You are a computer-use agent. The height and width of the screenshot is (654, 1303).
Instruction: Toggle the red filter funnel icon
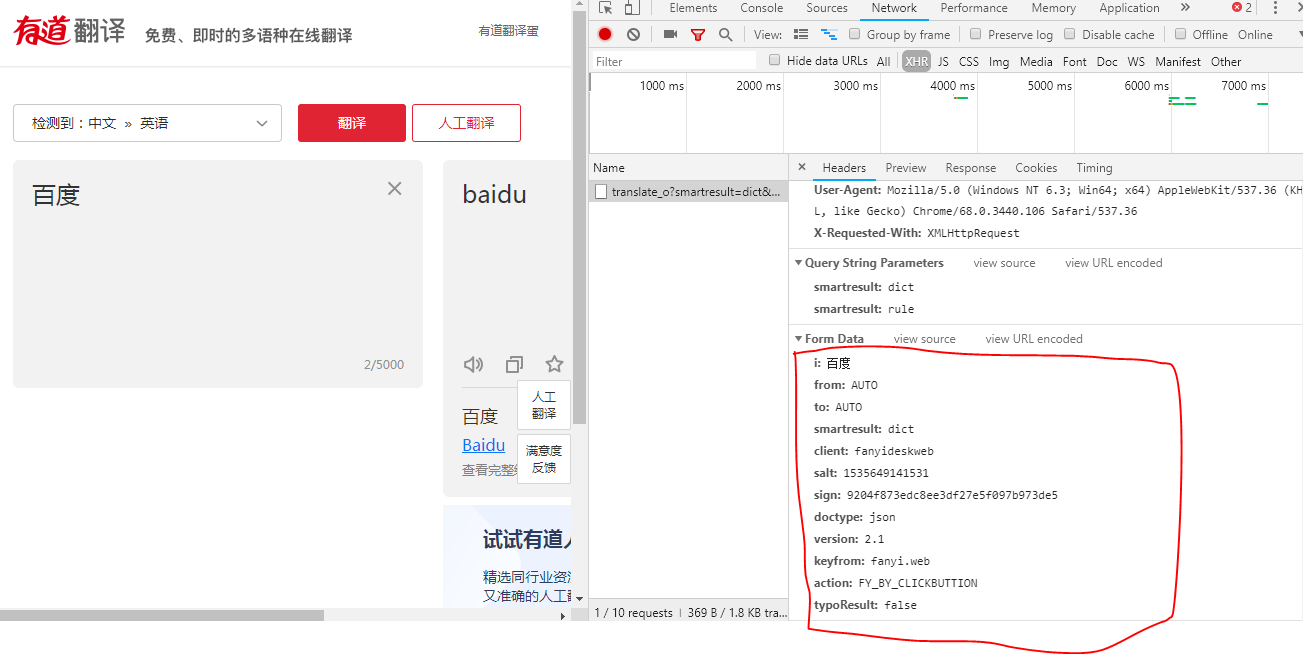click(698, 34)
